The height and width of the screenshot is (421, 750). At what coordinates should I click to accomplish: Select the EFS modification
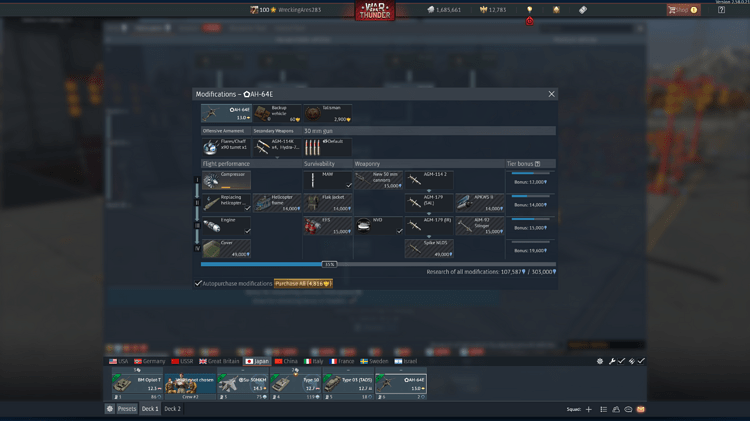point(328,226)
